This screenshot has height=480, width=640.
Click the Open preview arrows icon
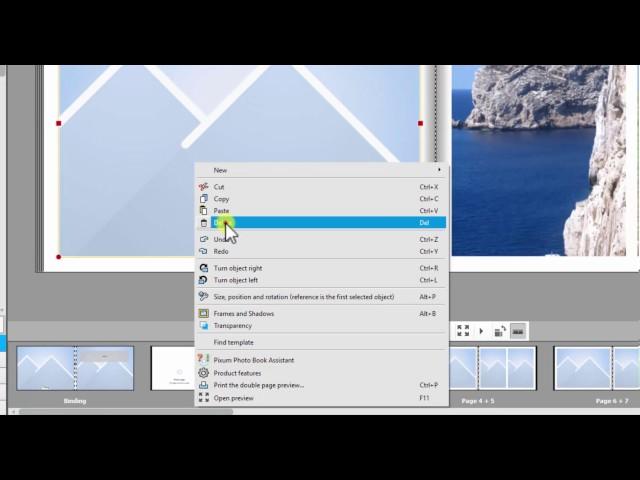point(203,398)
